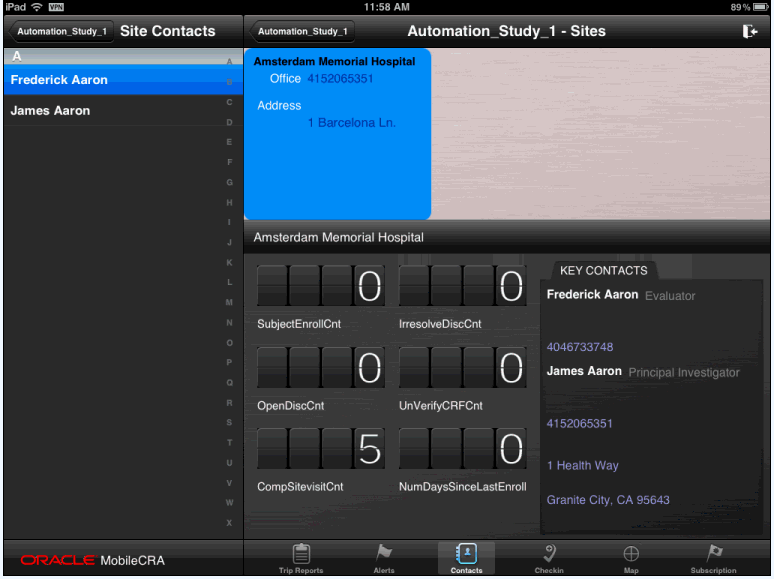Jump to index letter W
The width and height of the screenshot is (774, 579).
tap(229, 503)
